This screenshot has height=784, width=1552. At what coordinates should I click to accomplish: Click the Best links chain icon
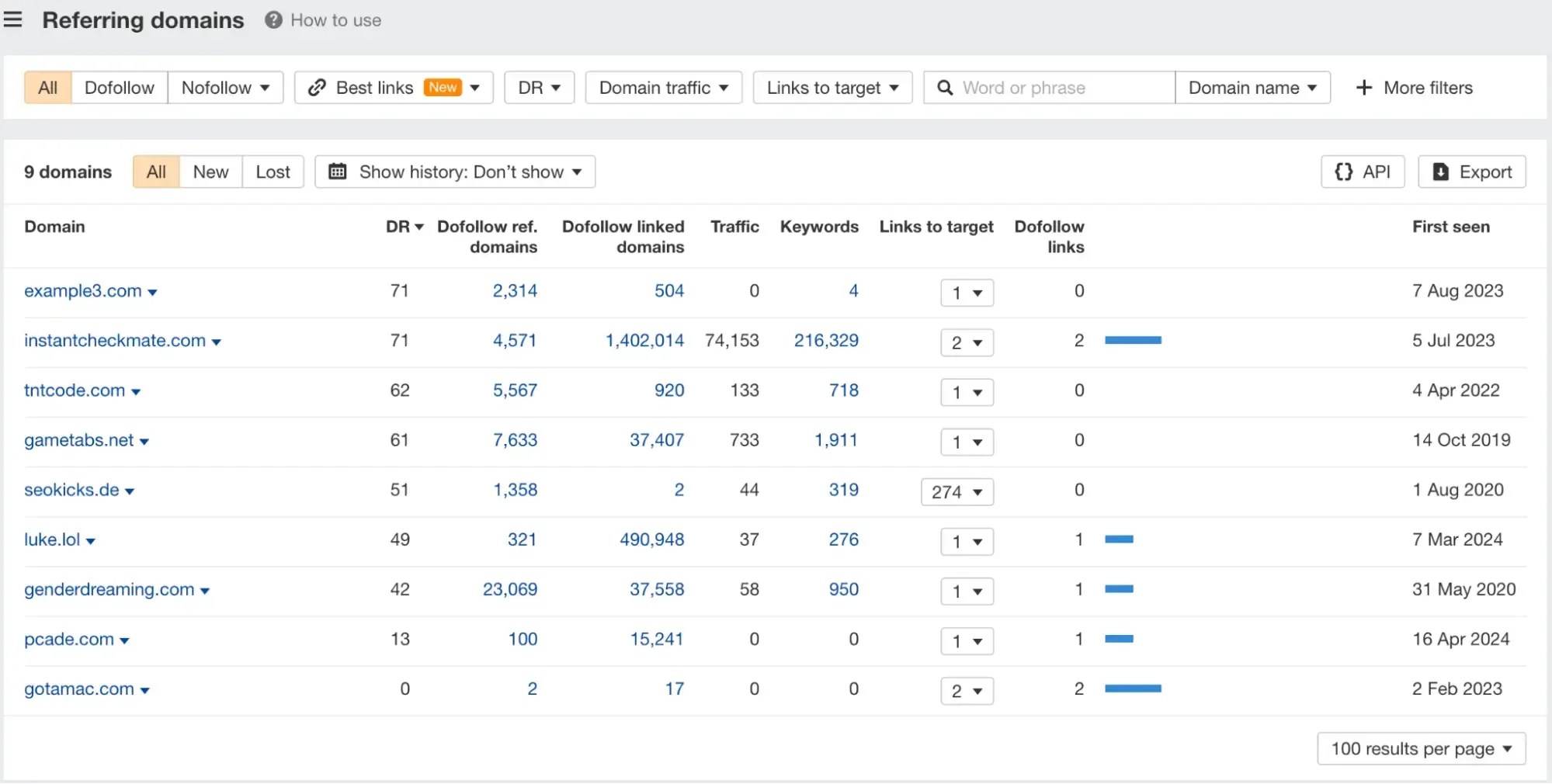(x=317, y=88)
